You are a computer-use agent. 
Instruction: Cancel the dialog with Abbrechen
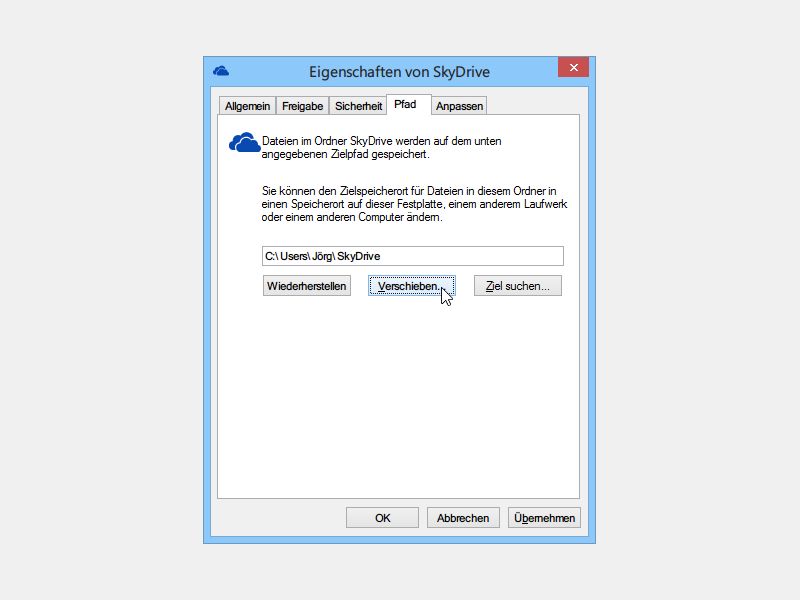click(463, 518)
